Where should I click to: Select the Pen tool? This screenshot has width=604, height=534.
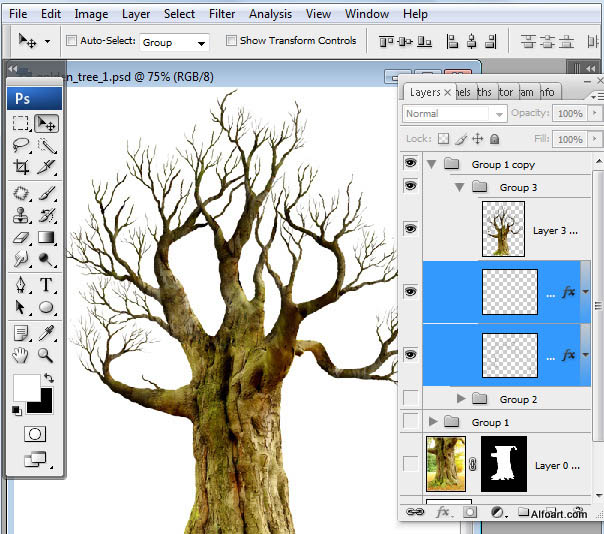click(21, 285)
